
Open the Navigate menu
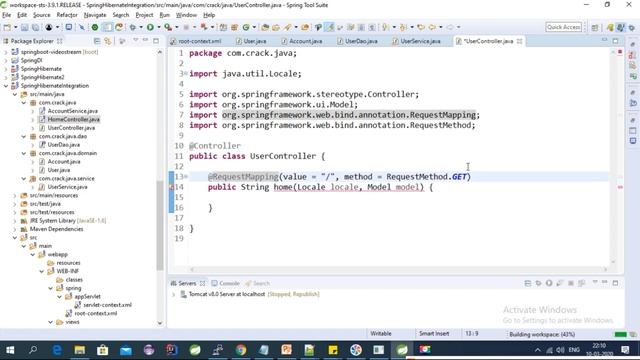[x=95, y=15]
